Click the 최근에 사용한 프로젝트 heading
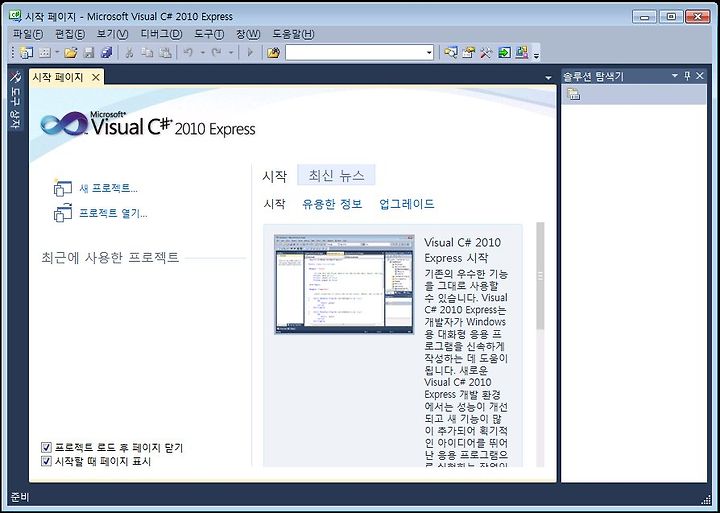720x513 pixels. pyautogui.click(x=110, y=257)
